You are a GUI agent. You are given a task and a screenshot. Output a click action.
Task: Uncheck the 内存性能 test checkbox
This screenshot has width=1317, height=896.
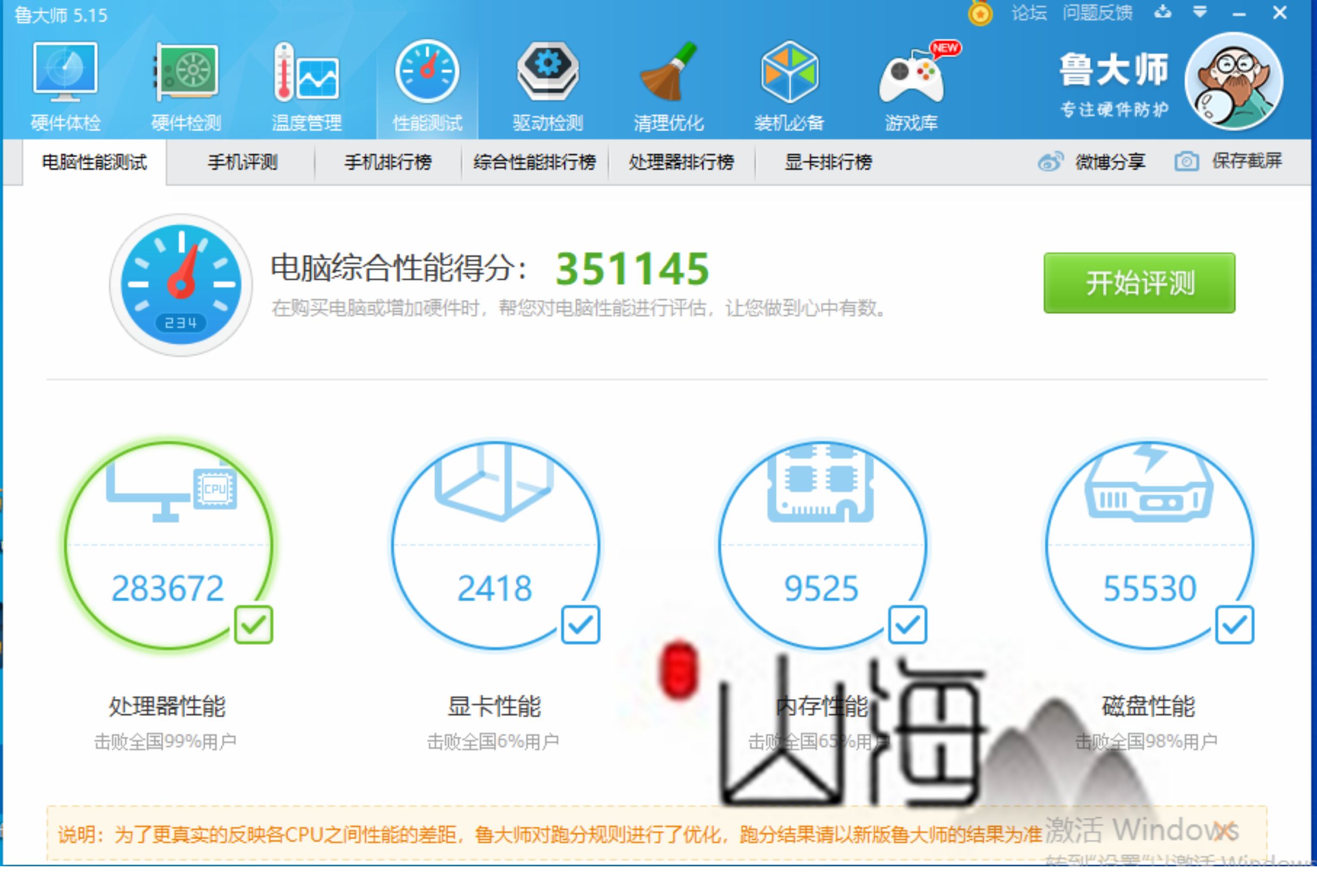pos(907,625)
